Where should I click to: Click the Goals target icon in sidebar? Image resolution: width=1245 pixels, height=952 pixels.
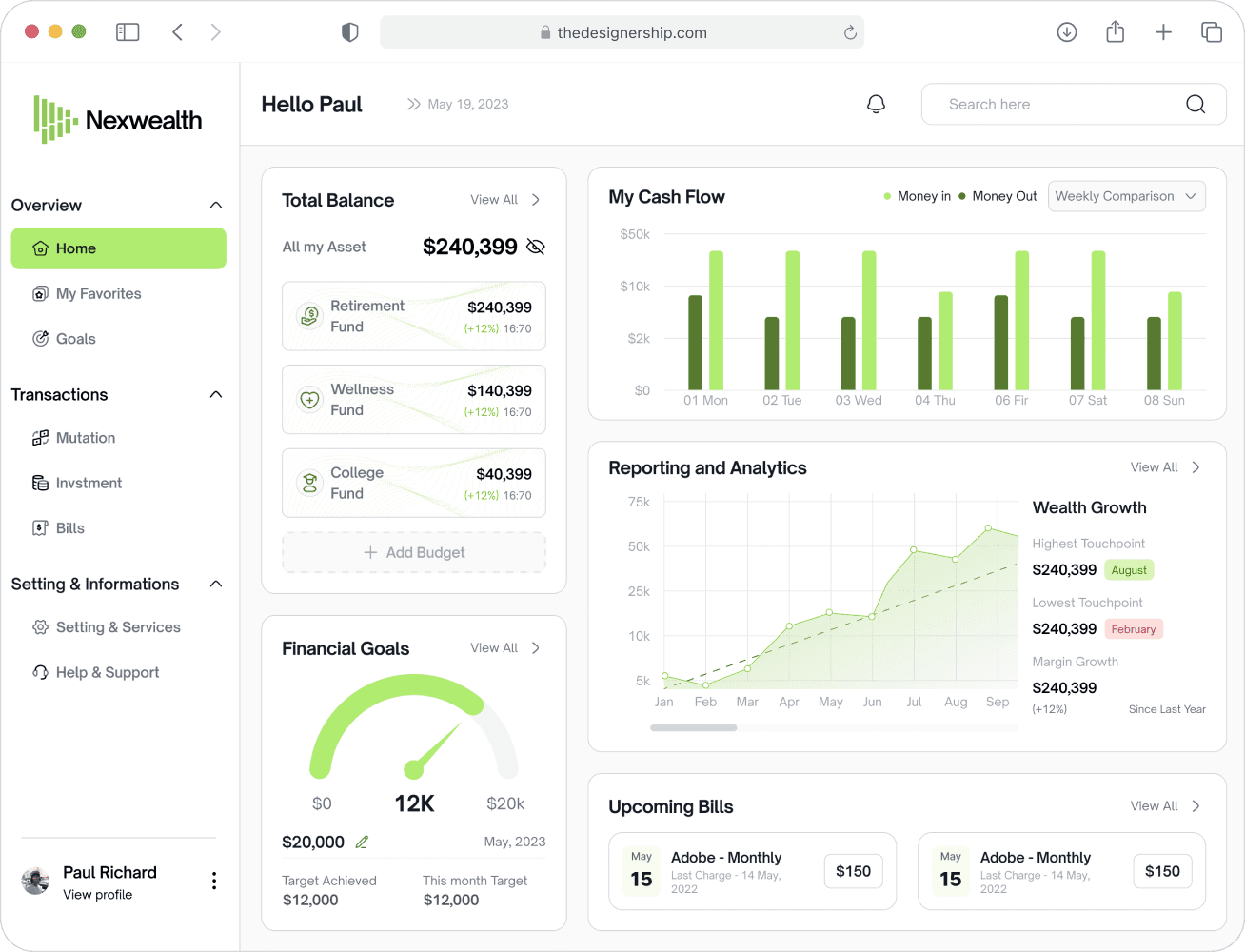tap(40, 339)
